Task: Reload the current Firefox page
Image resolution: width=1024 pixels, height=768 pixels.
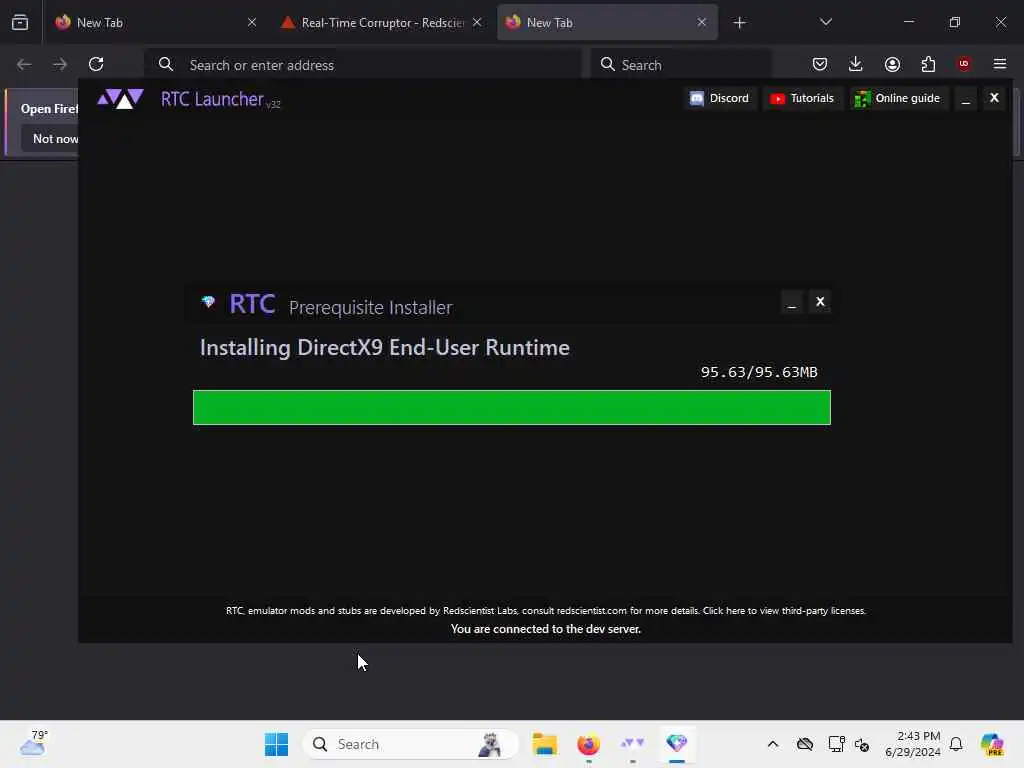Action: [96, 64]
